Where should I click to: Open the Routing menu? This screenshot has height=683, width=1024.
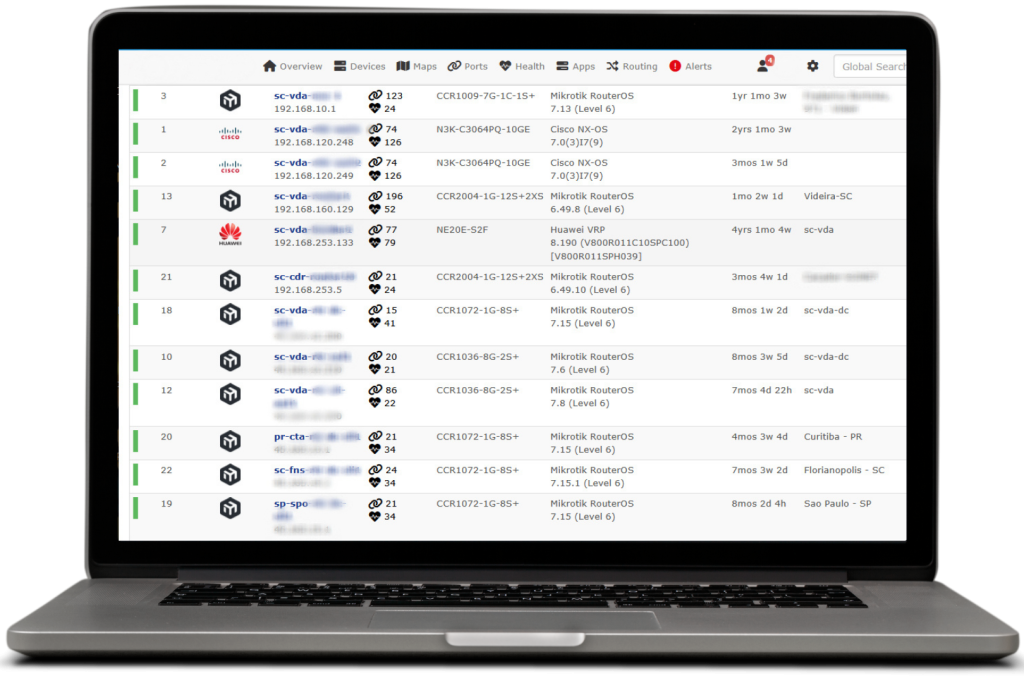[x=632, y=66]
